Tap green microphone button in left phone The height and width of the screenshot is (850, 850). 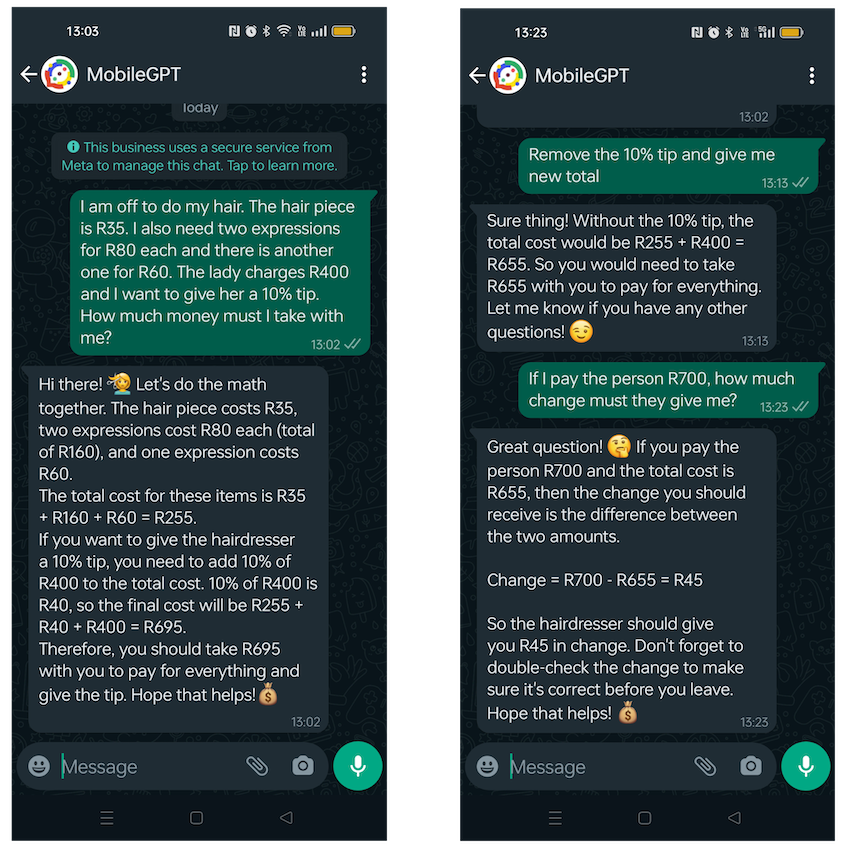click(x=358, y=766)
